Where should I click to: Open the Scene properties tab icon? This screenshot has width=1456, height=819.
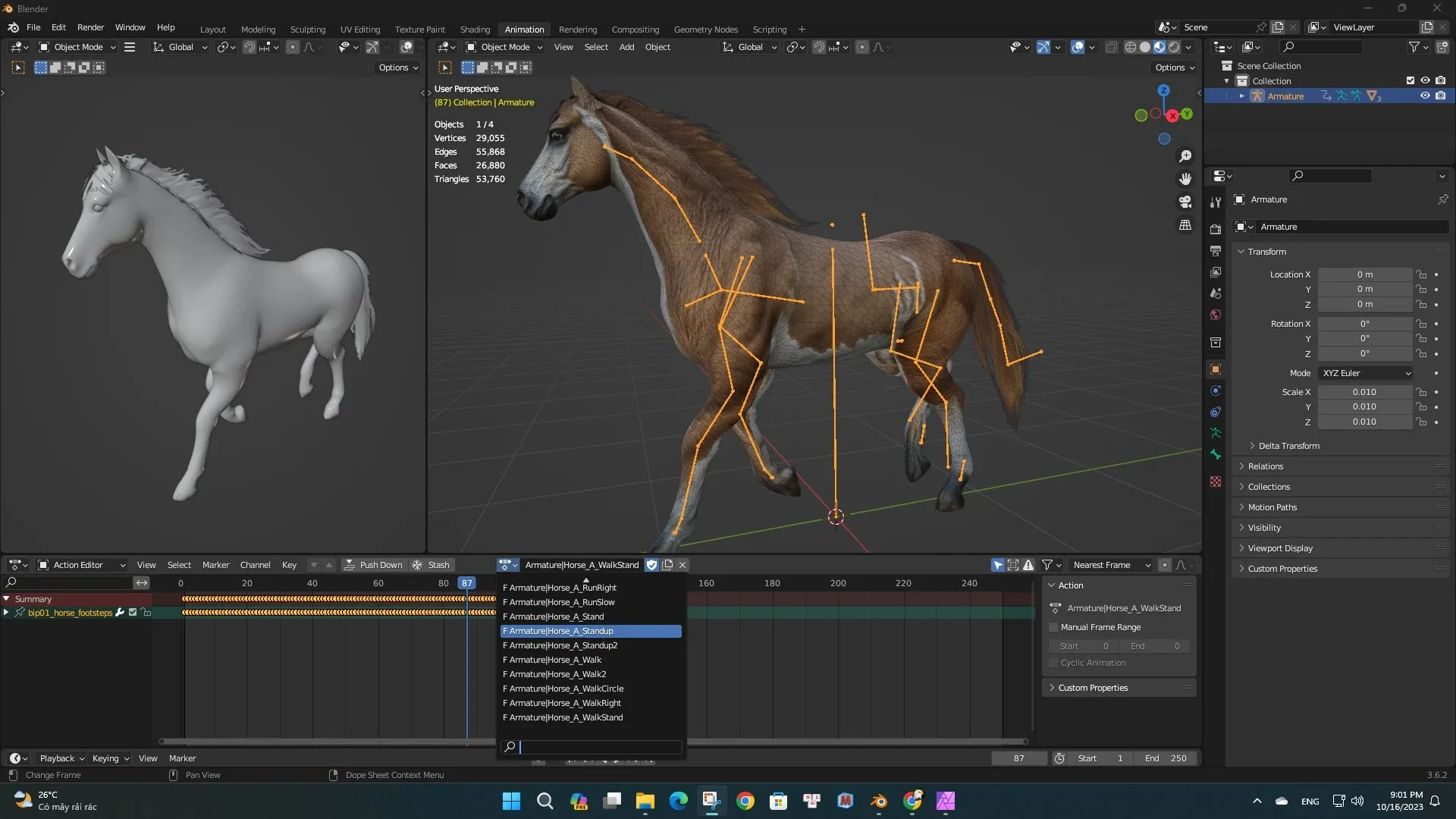click(1216, 293)
